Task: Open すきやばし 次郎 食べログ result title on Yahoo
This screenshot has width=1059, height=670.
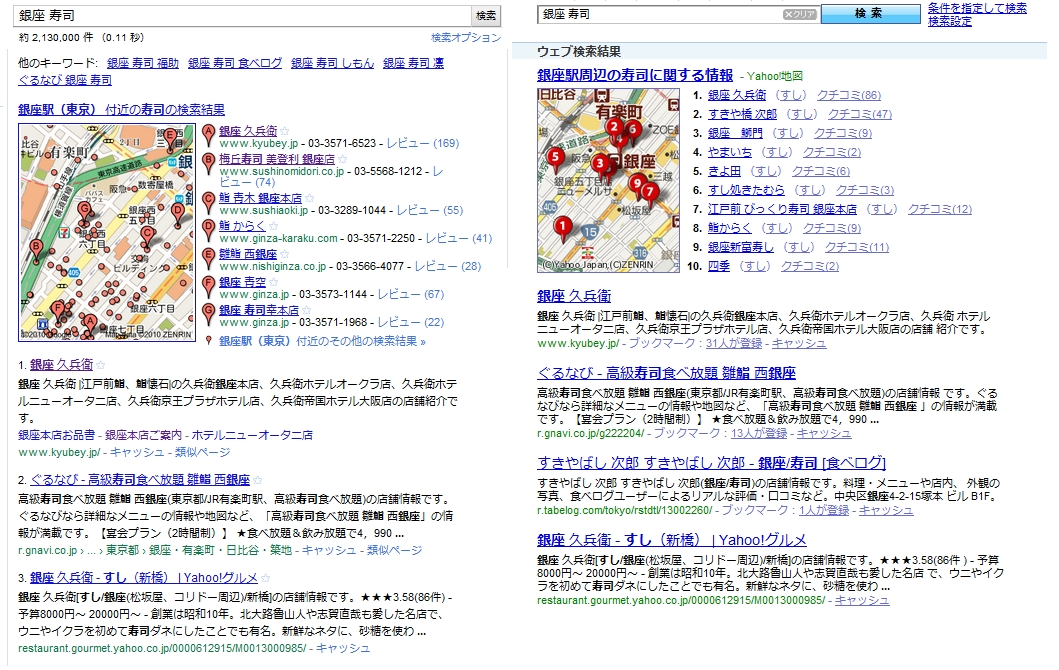Action: (711, 463)
